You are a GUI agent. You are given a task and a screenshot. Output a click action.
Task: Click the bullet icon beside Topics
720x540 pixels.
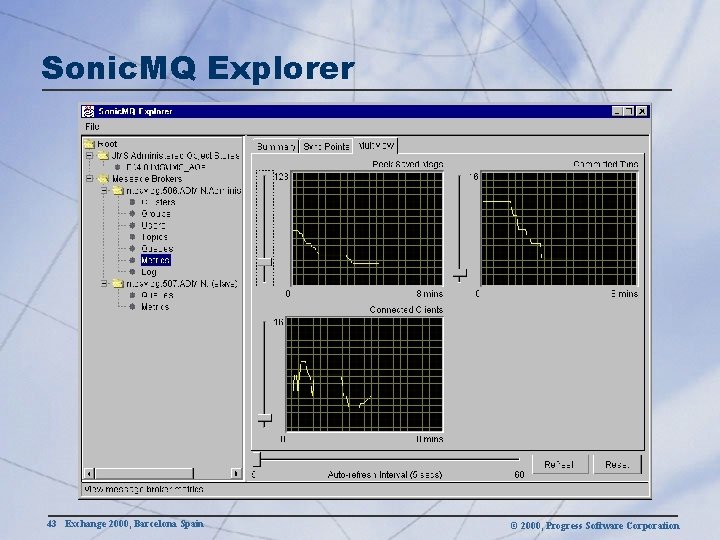(132, 237)
